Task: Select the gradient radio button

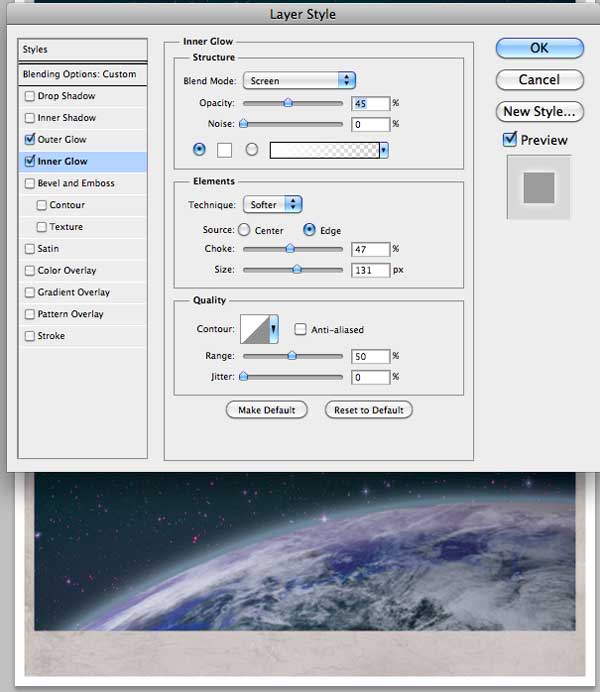Action: [252, 150]
